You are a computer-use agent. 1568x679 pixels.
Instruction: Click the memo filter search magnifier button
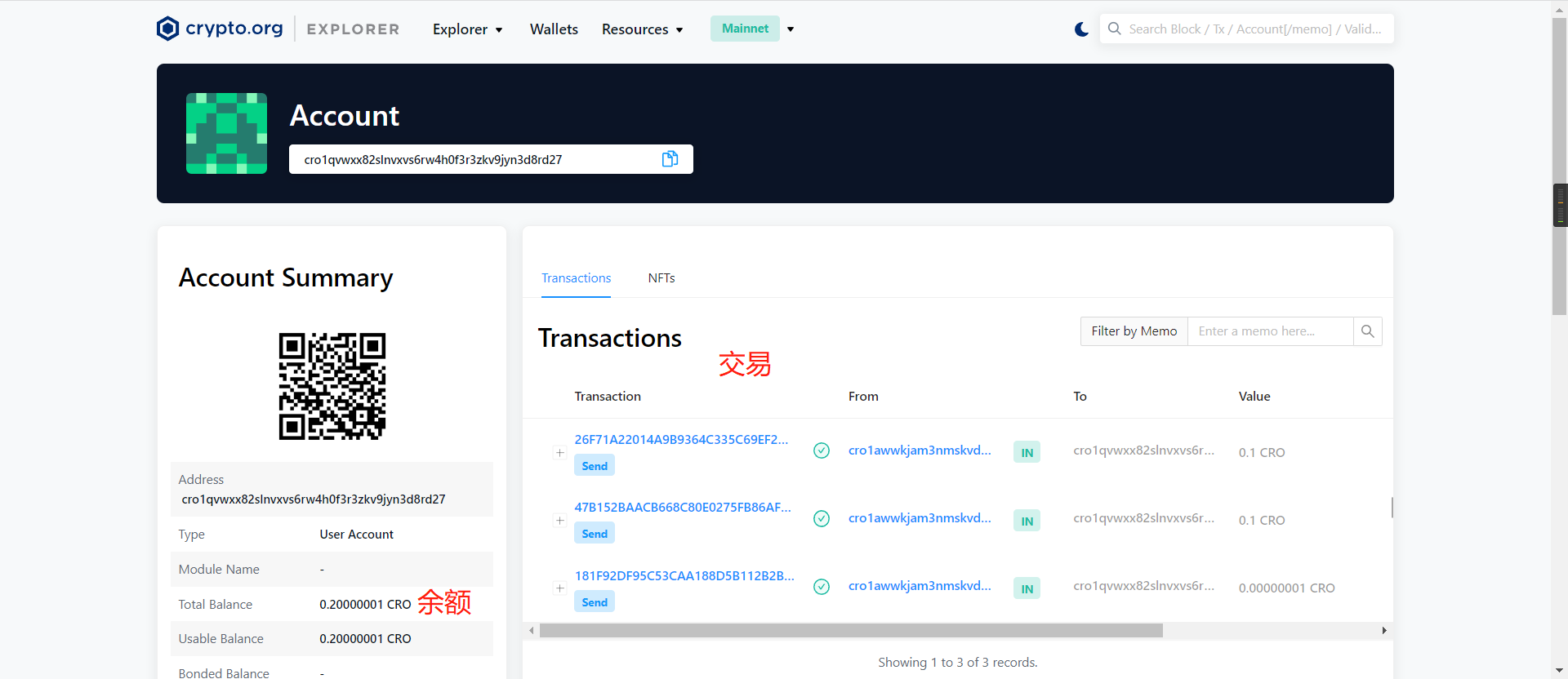1367,331
